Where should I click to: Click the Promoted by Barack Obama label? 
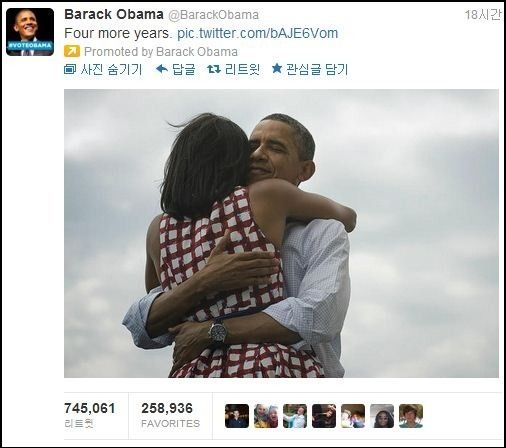tap(161, 52)
